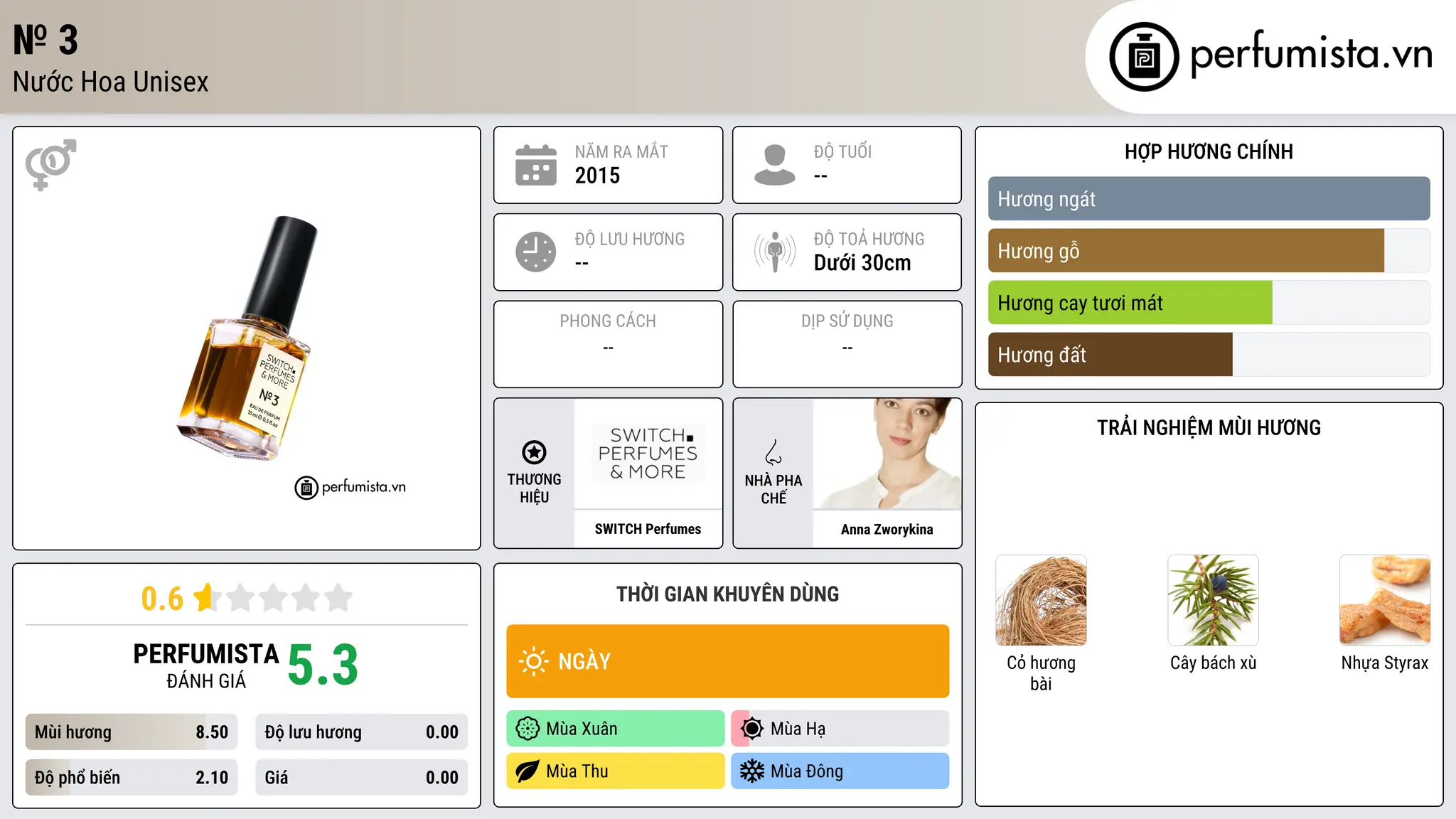Click the ĐỘ TUỔI label
The width and height of the screenshot is (1456, 819).
click(842, 151)
